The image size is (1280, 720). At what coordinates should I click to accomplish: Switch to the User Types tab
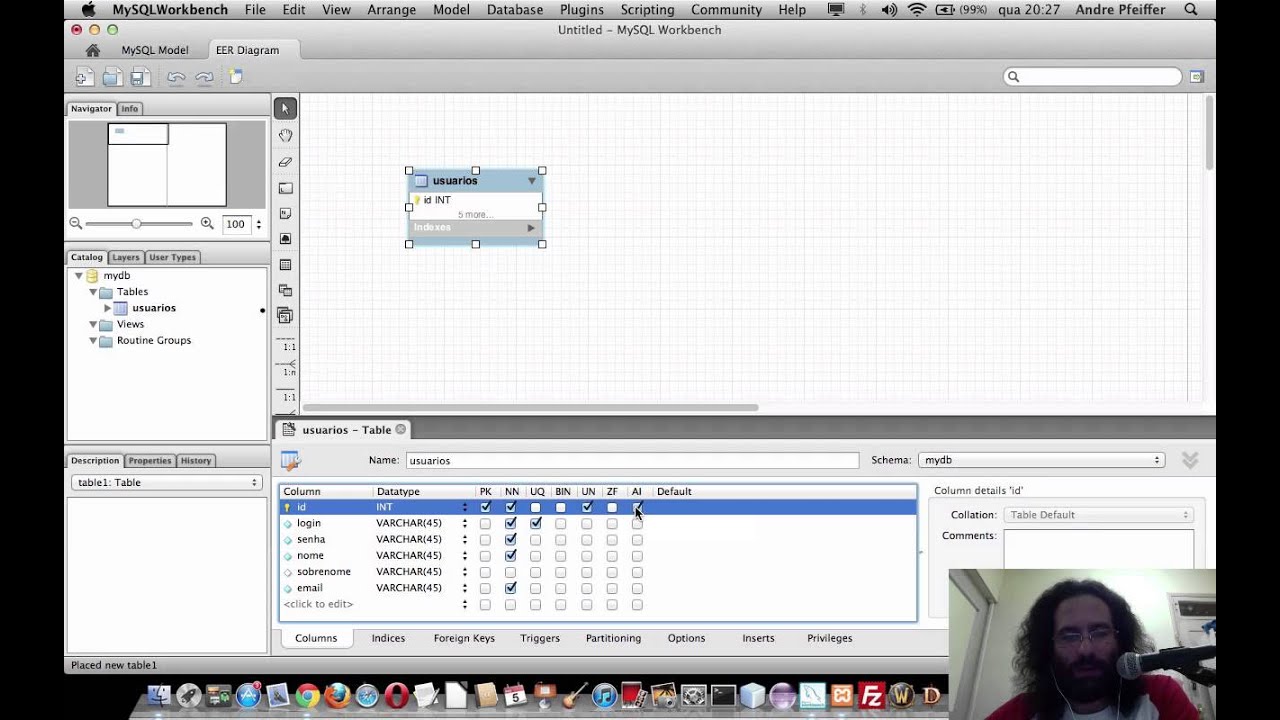pyautogui.click(x=172, y=257)
